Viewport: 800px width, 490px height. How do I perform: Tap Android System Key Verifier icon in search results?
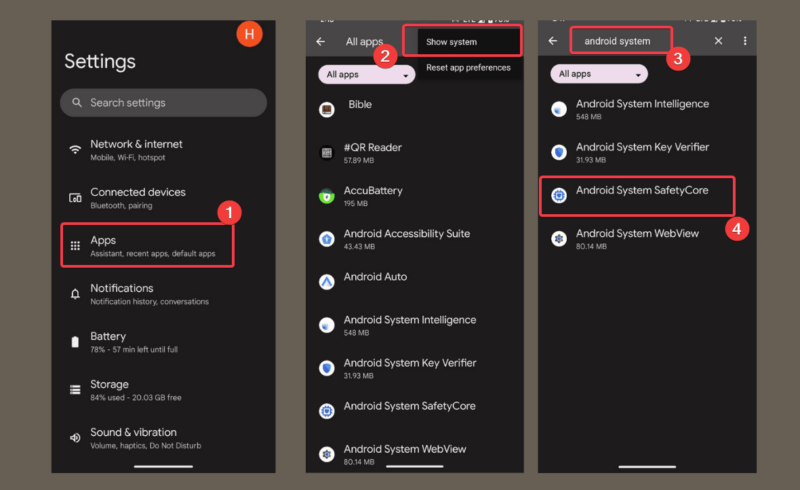point(559,152)
